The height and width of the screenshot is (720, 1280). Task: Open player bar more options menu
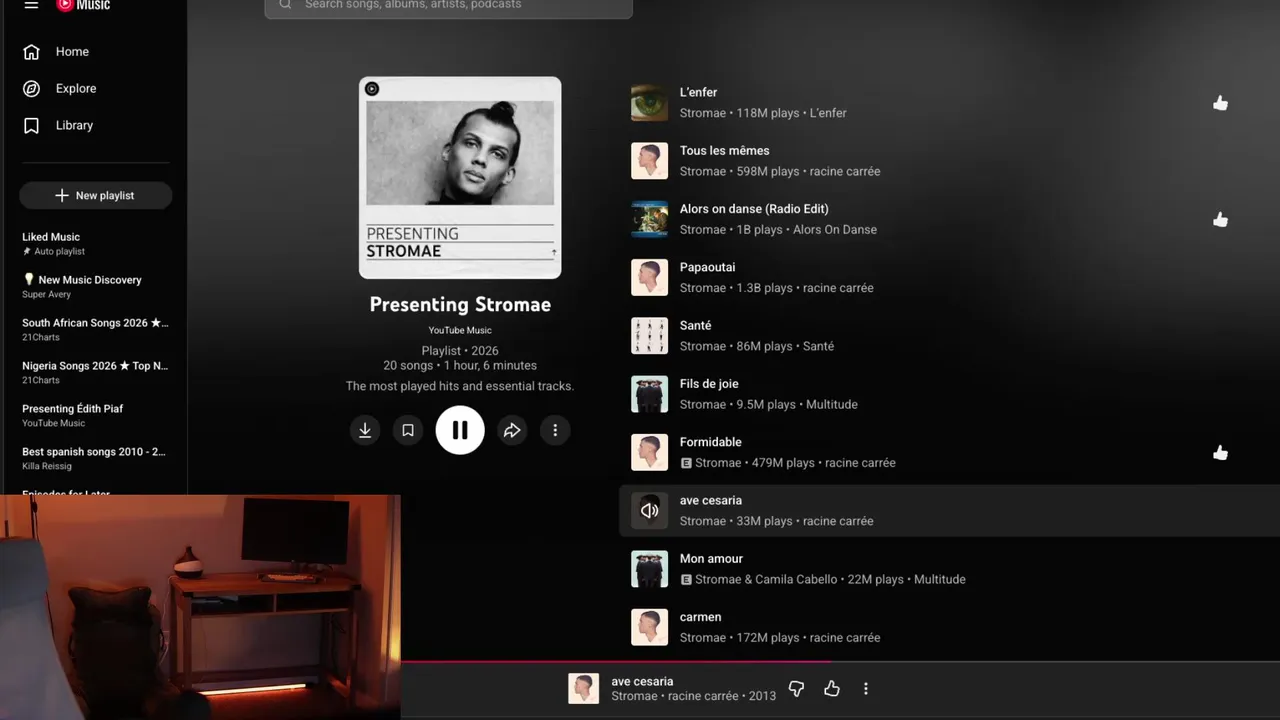866,689
